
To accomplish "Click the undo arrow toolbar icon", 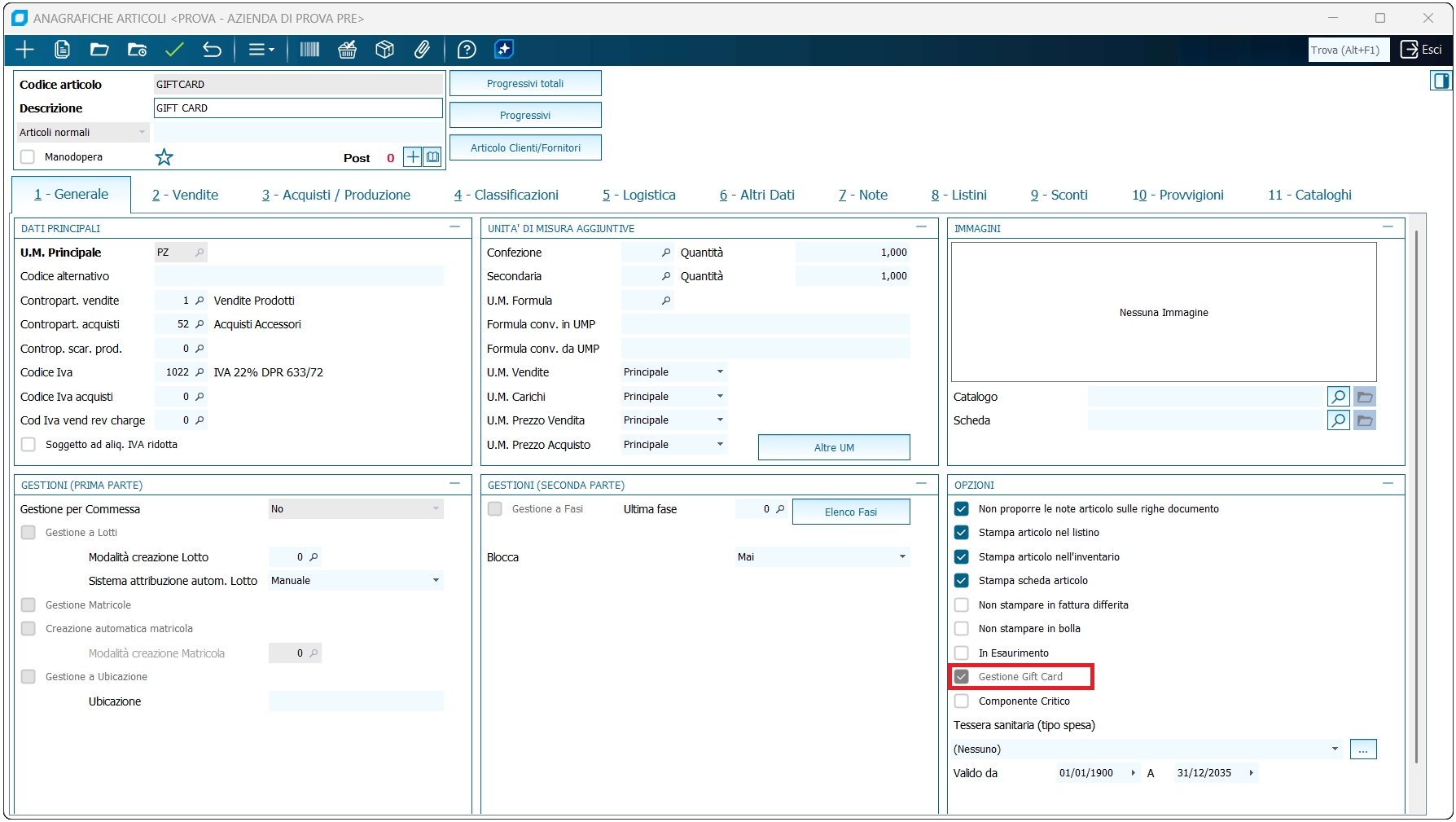I will [x=212, y=50].
